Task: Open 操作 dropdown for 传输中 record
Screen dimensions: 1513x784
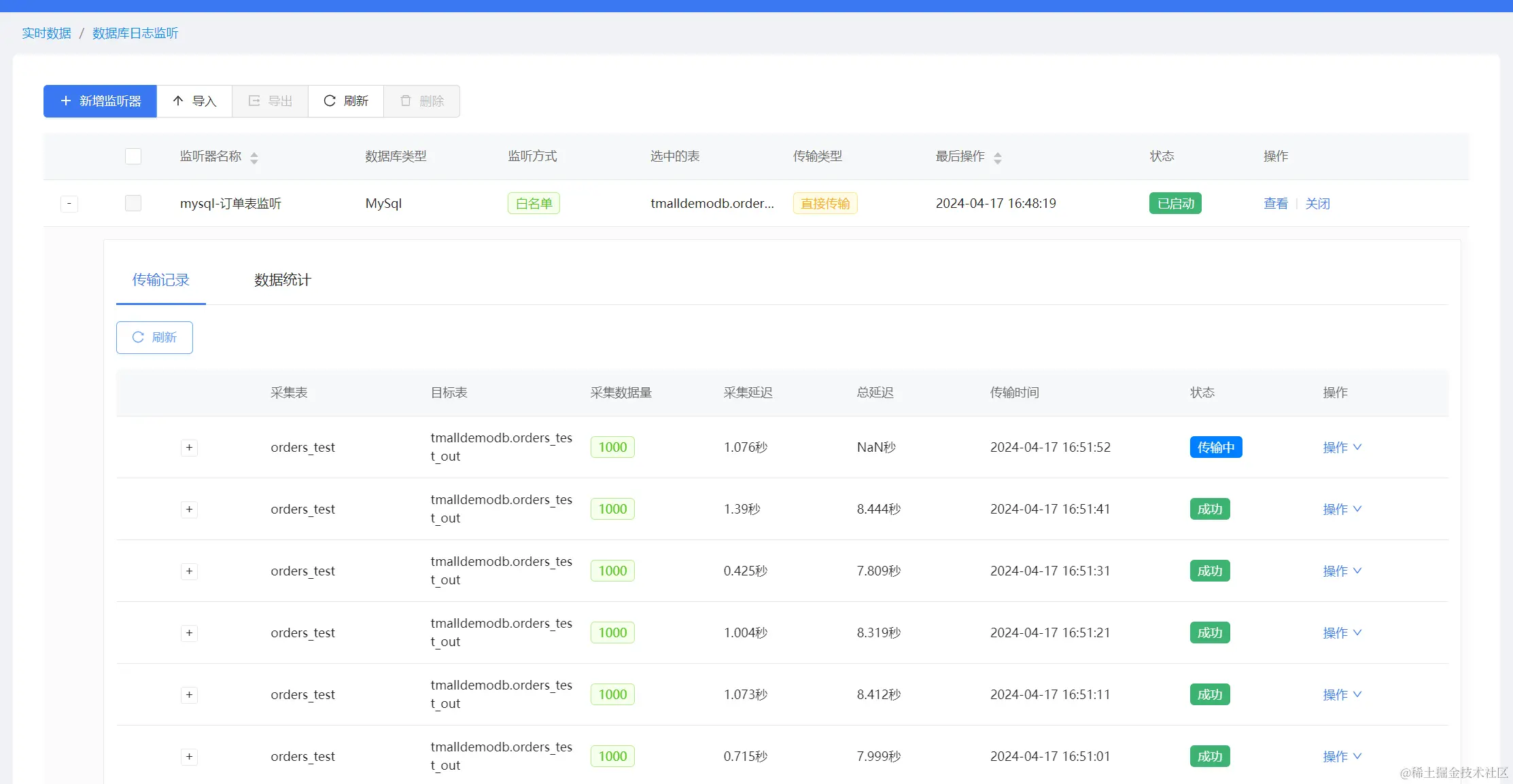Action: (1342, 447)
